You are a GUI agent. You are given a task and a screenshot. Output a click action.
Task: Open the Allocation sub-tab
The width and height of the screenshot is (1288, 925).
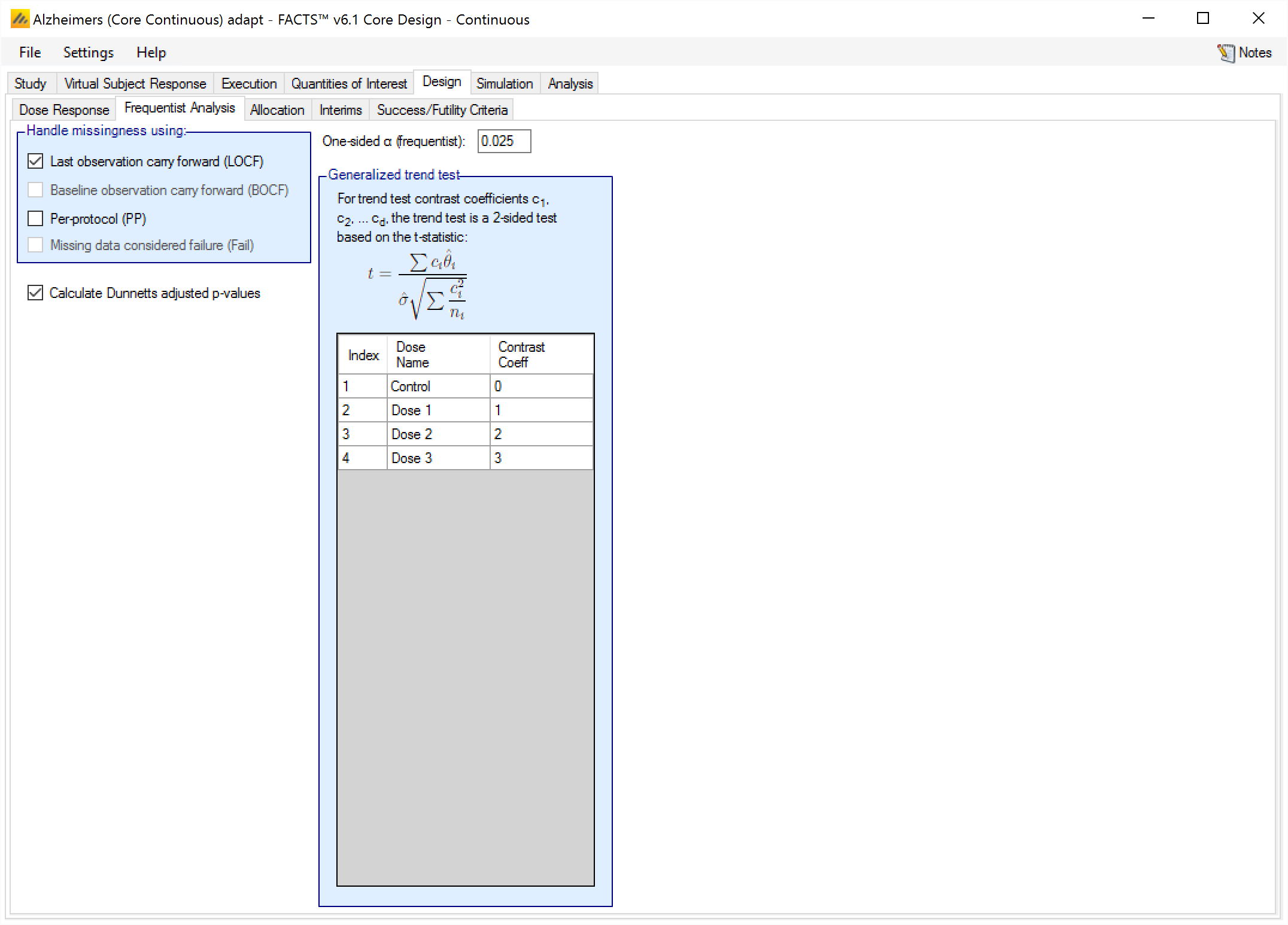[x=277, y=110]
